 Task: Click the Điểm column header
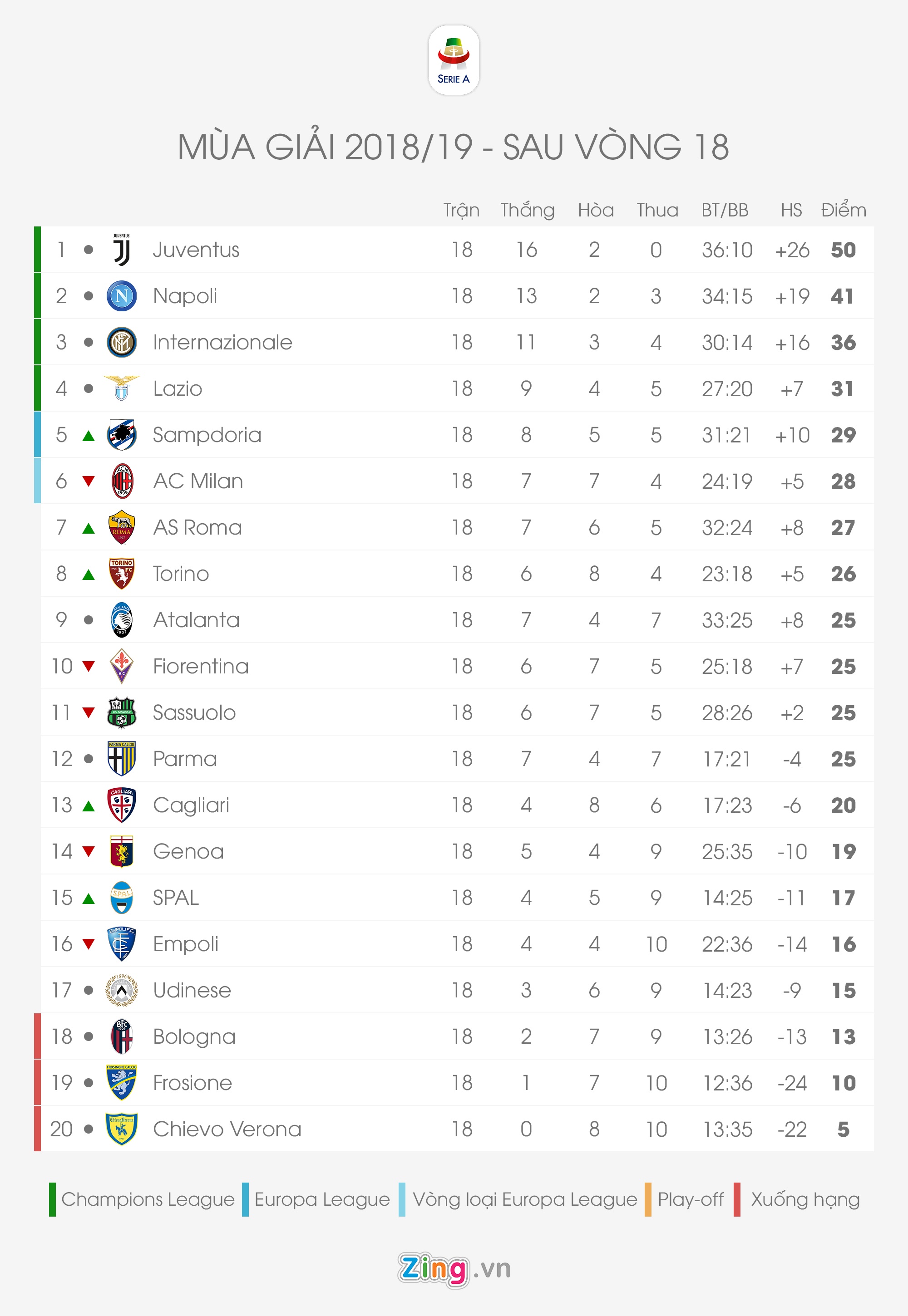pos(843,210)
